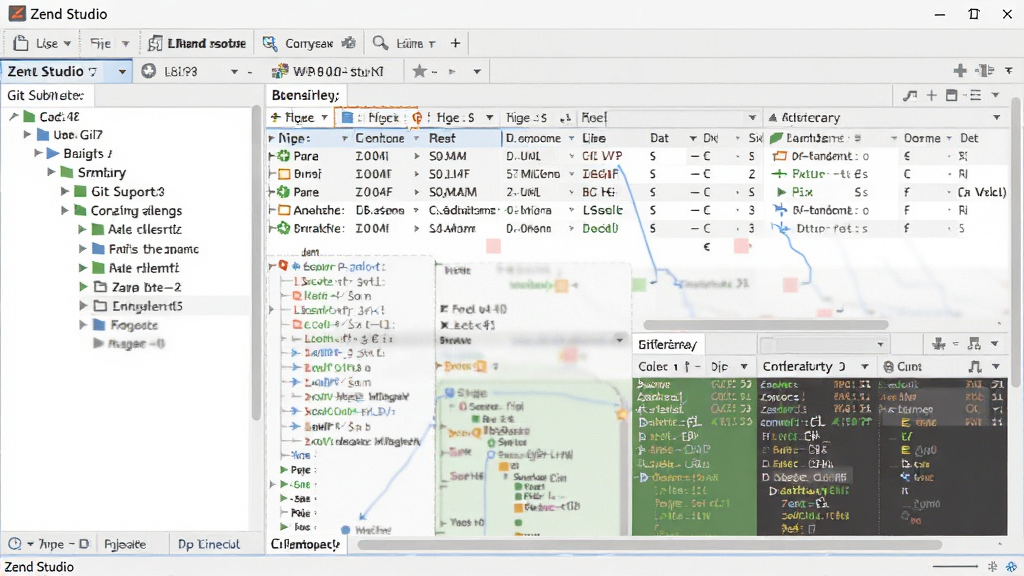Click the WP 800 stunt icon
Screen dimensions: 1024x576
click(x=280, y=71)
